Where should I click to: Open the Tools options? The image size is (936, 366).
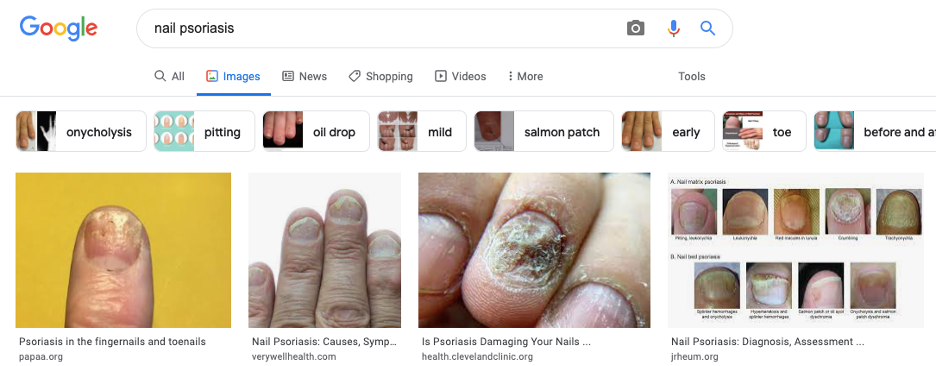point(691,76)
